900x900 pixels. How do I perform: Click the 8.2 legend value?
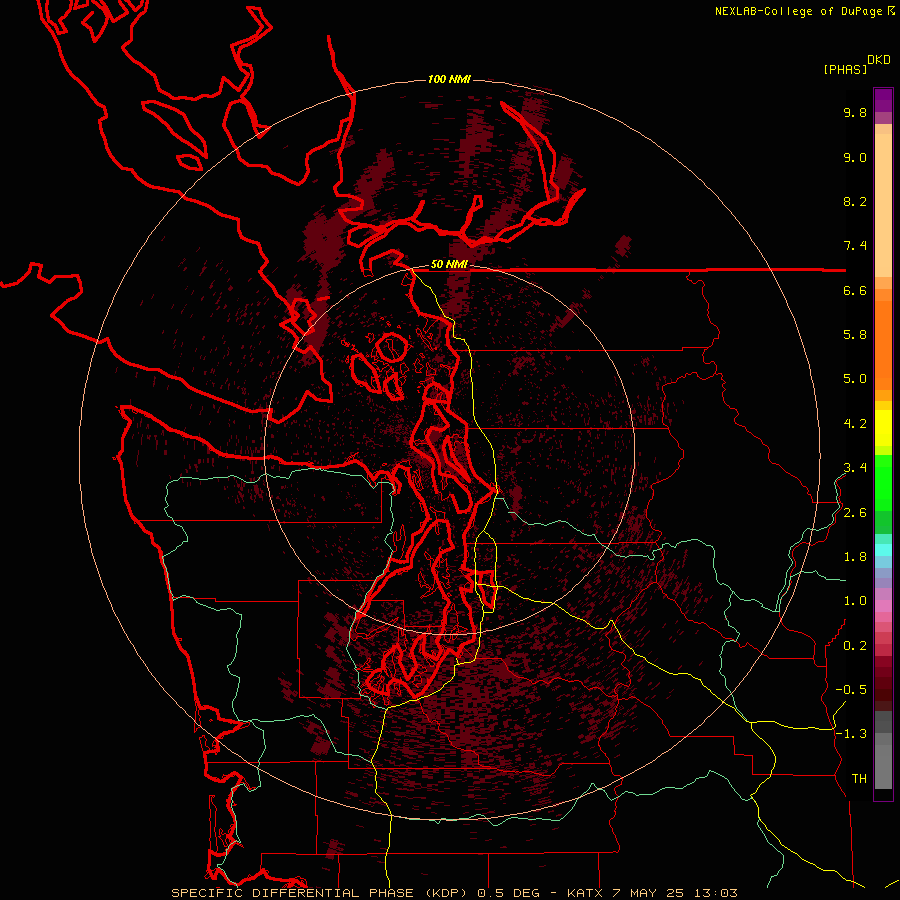click(855, 201)
